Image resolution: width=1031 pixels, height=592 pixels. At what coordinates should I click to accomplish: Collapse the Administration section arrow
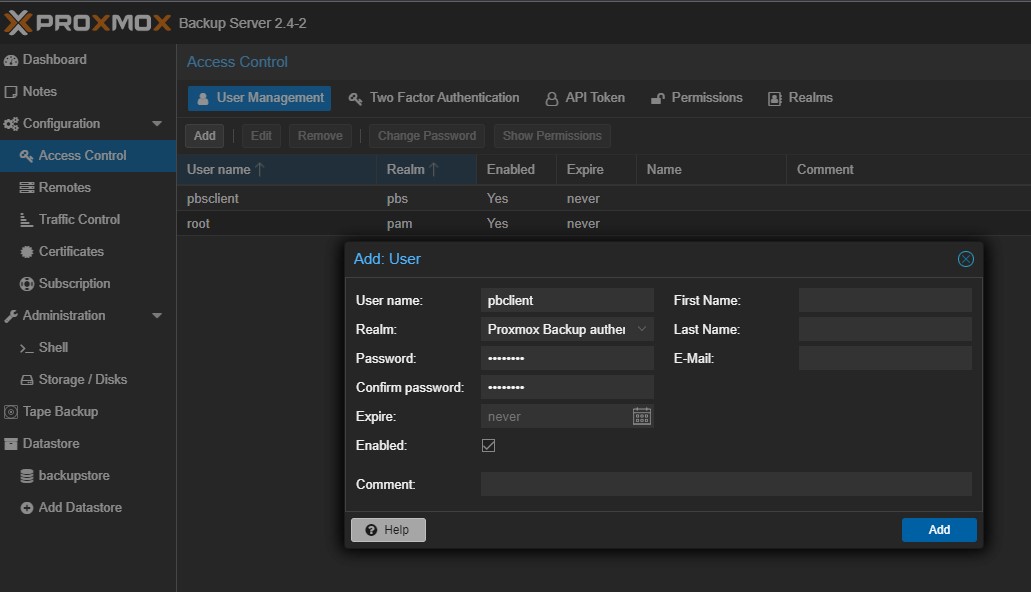[x=157, y=316]
